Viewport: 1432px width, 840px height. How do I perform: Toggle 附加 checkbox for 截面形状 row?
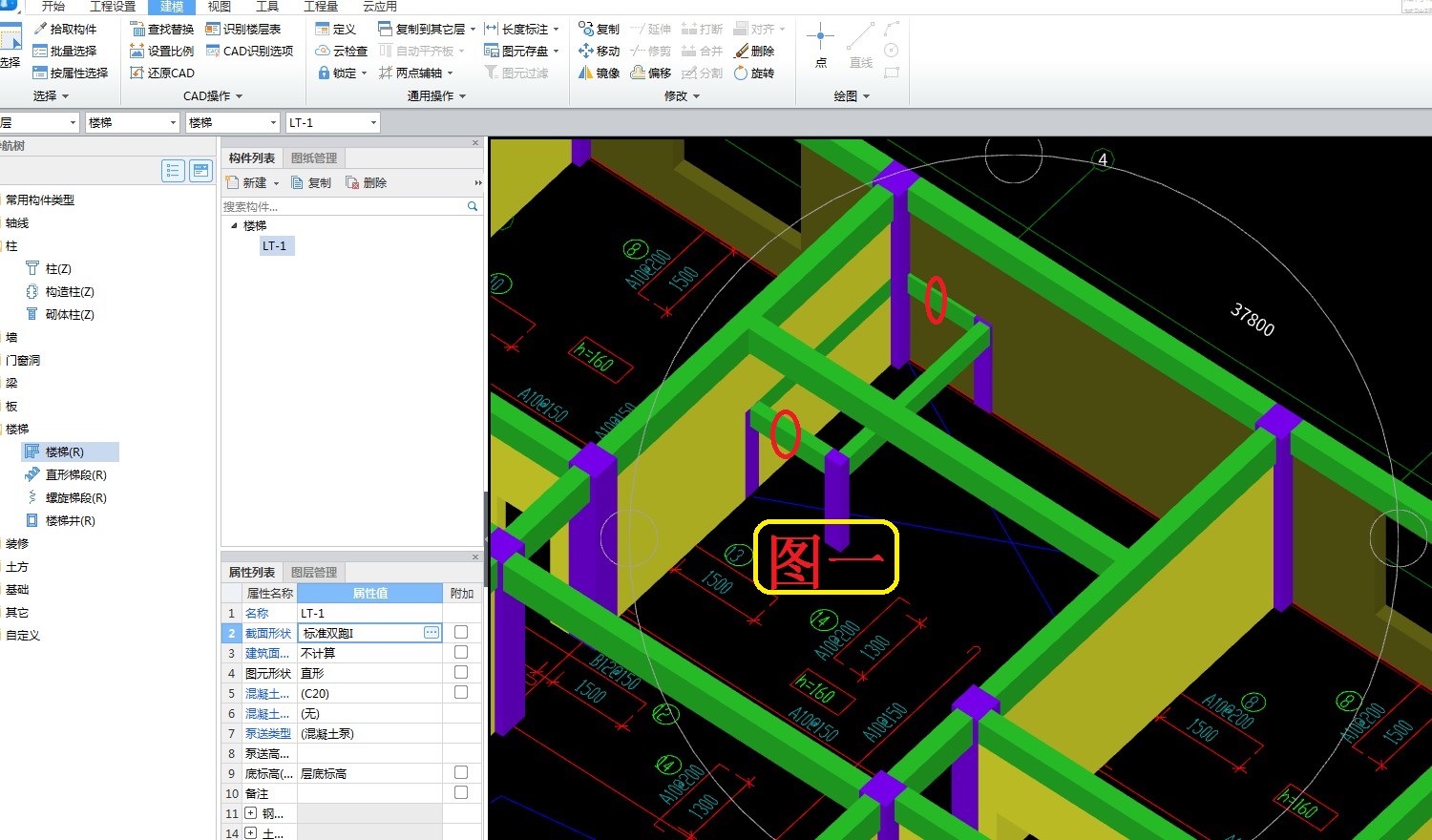tap(461, 632)
